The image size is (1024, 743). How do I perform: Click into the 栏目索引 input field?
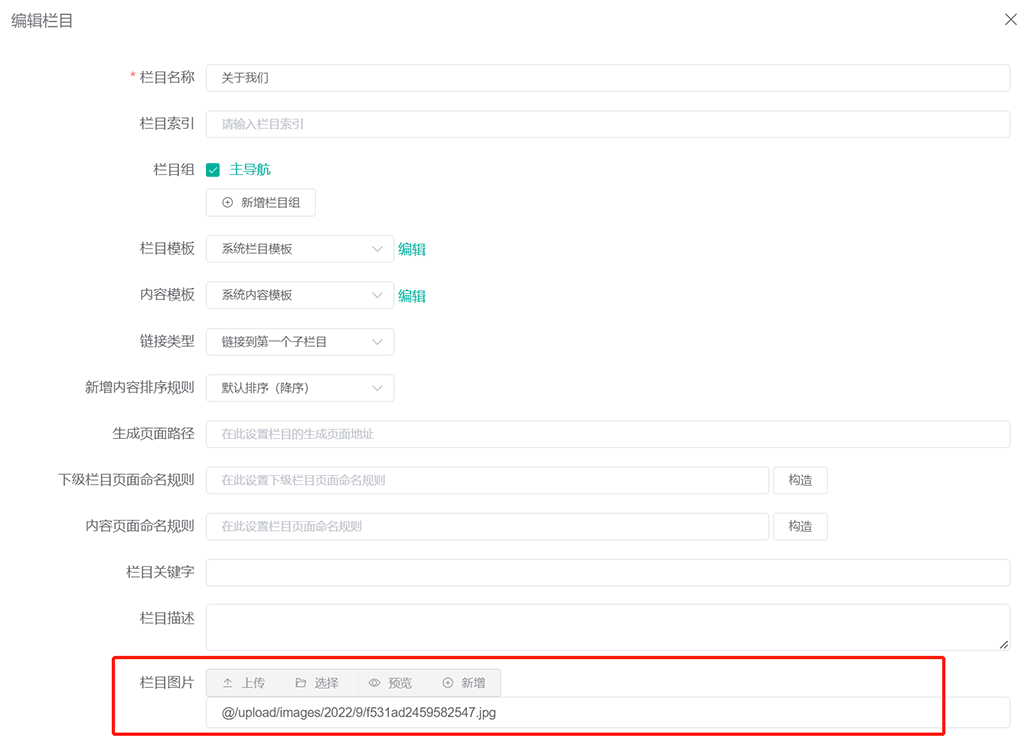607,124
